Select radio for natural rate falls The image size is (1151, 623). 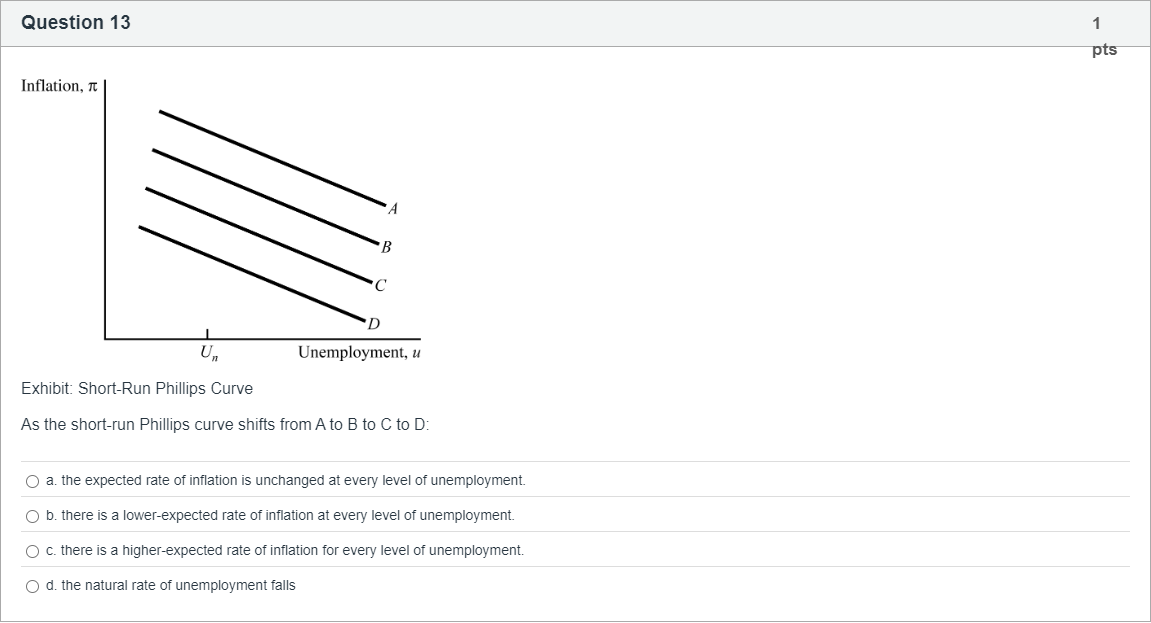coord(33,586)
